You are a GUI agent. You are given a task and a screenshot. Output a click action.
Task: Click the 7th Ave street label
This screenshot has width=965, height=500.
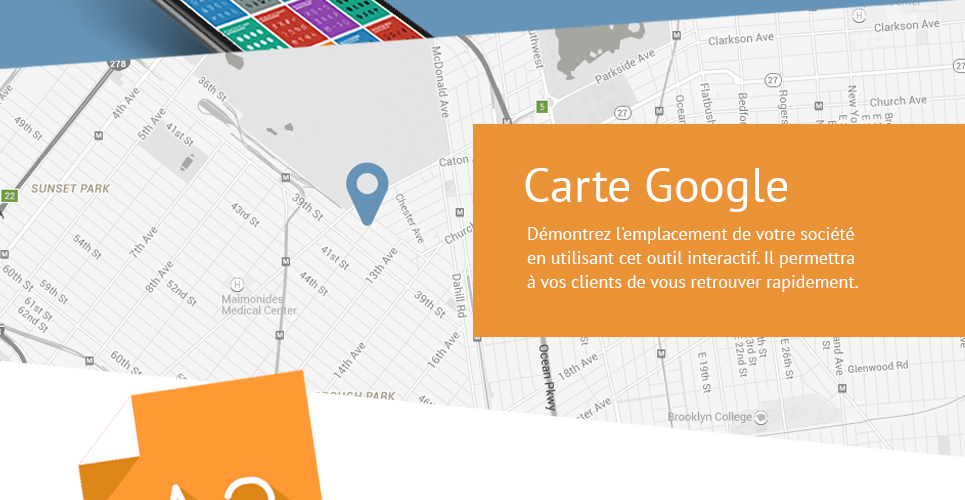pos(143,241)
